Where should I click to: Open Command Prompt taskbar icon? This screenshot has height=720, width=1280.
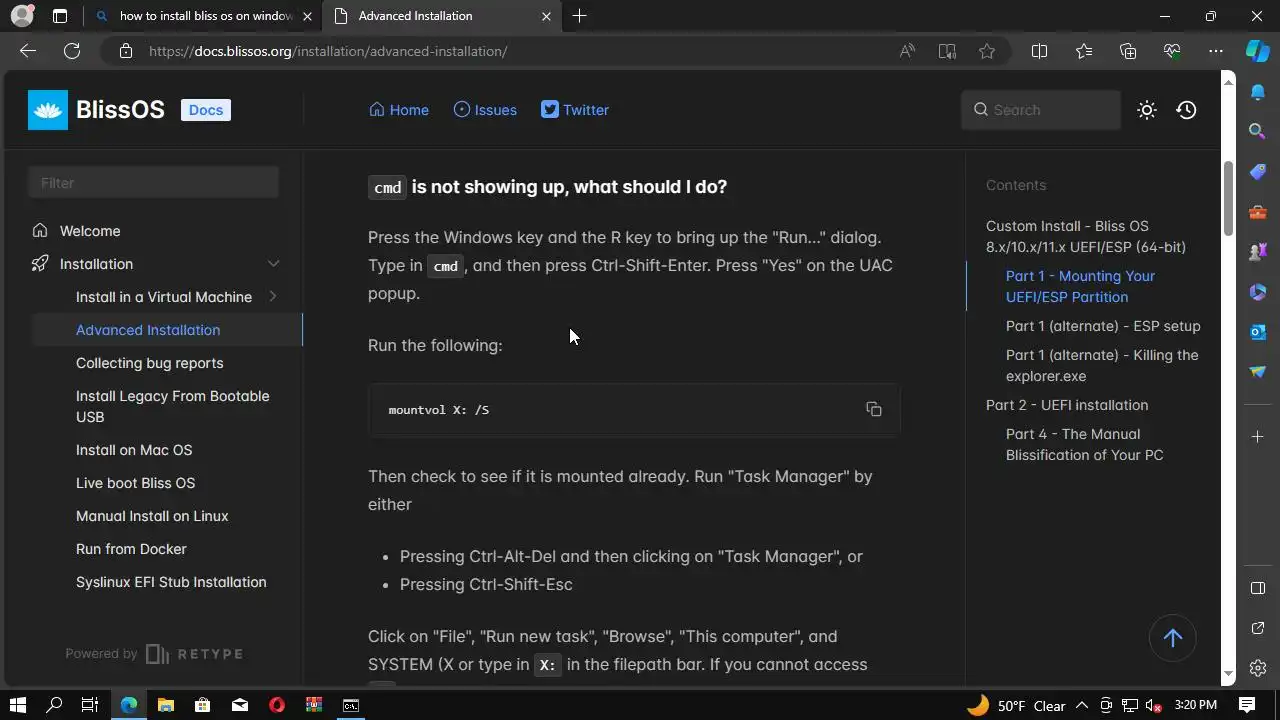(351, 705)
